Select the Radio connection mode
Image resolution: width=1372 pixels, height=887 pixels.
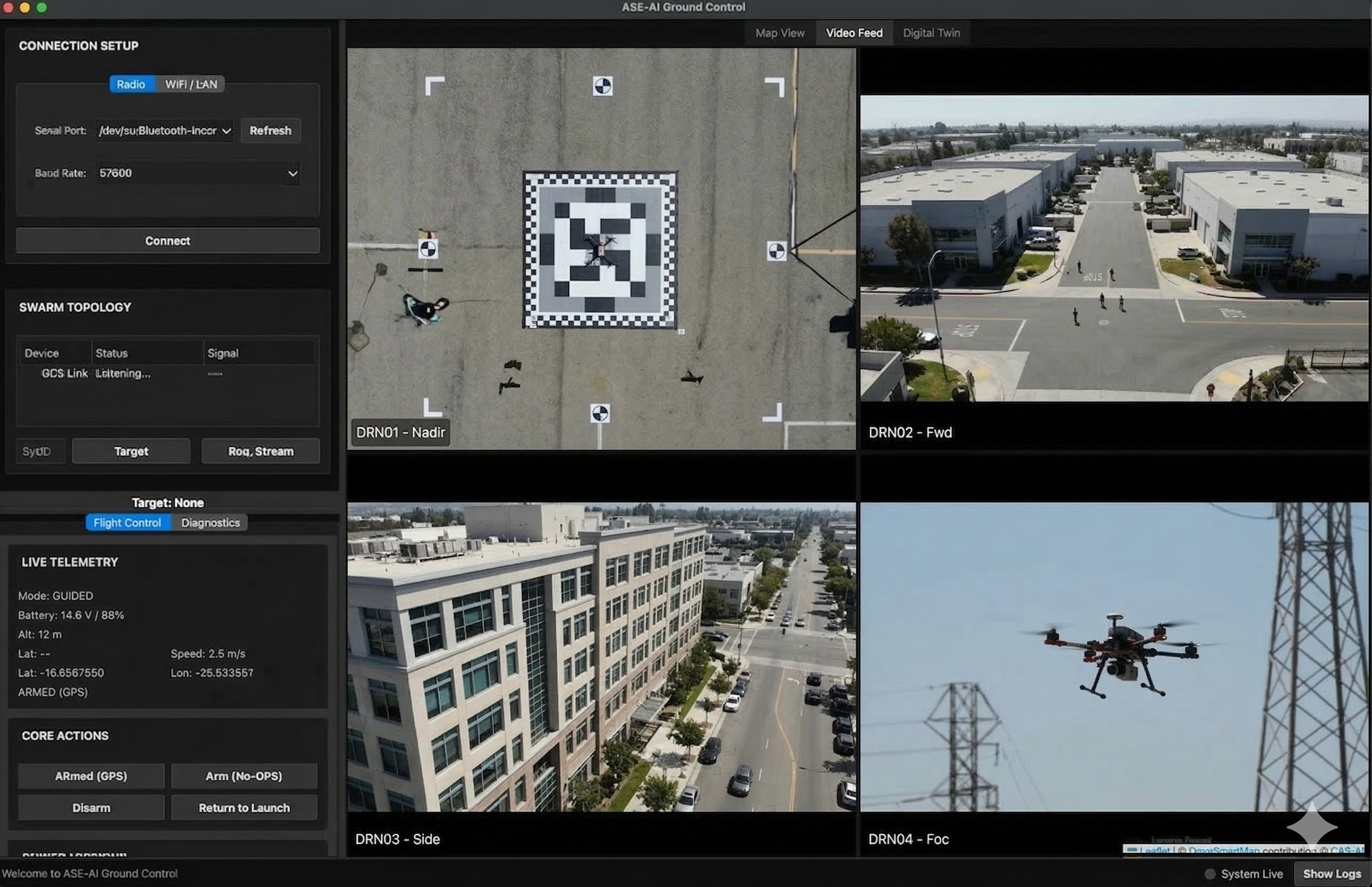[131, 84]
